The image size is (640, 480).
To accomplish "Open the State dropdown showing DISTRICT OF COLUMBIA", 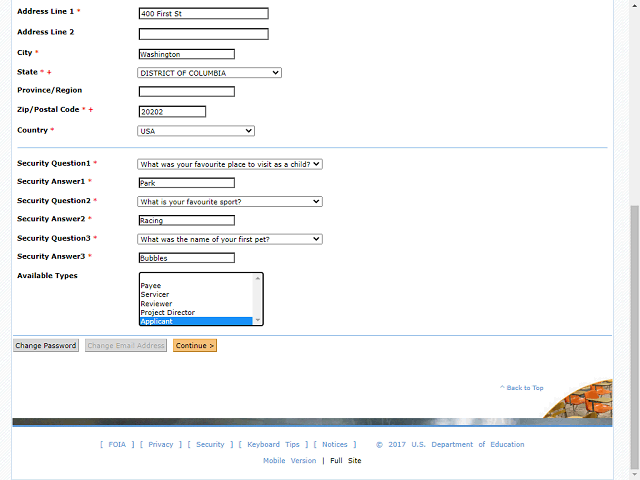I will pos(209,73).
